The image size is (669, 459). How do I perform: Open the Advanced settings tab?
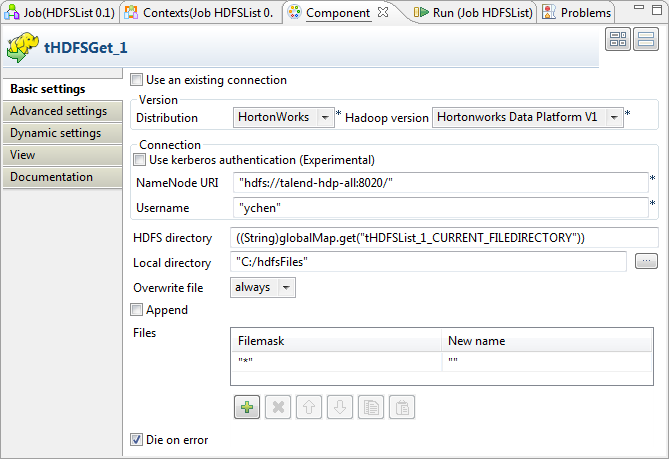click(58, 111)
